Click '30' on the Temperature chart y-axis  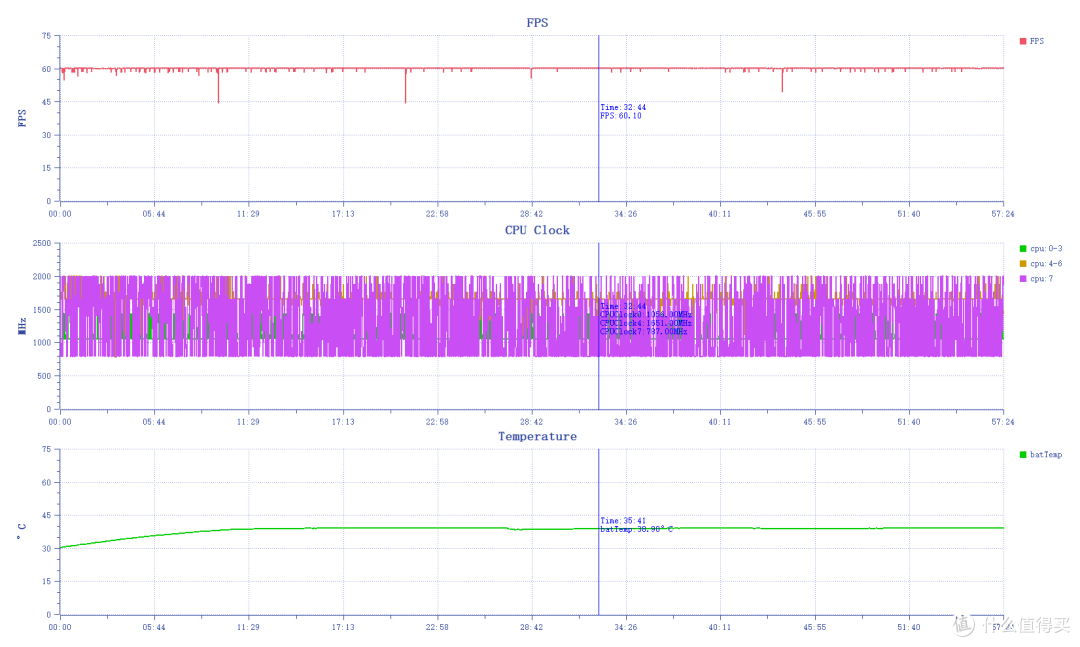tap(46, 548)
